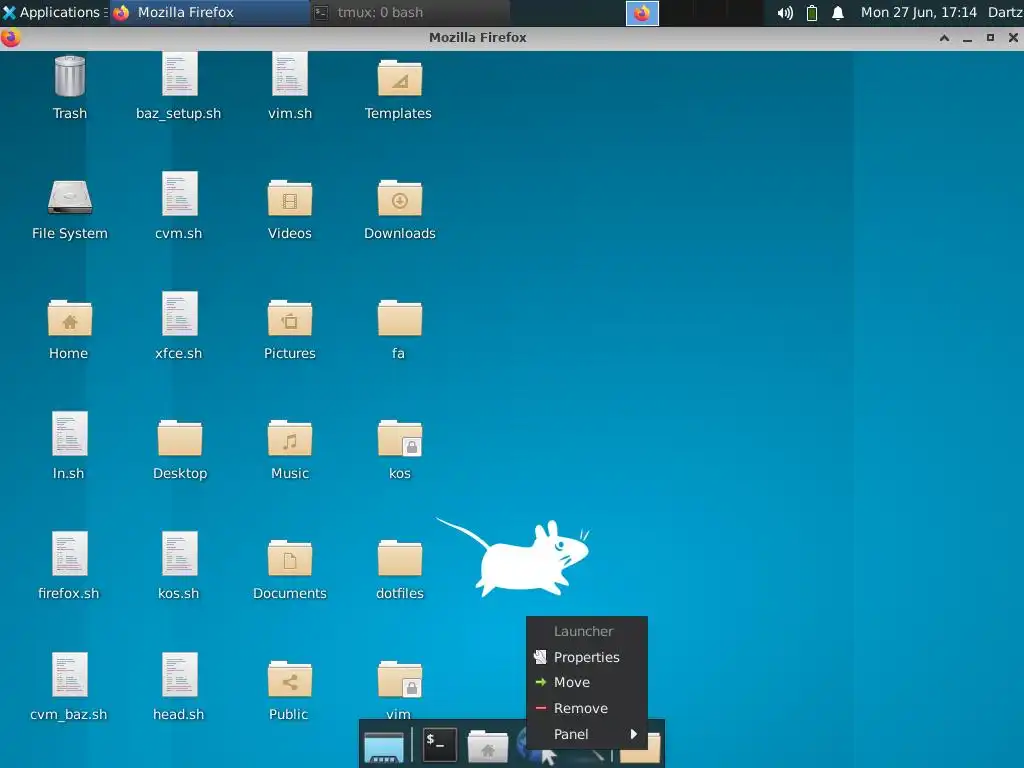Launch the terminal from the dock
This screenshot has height=768, width=1024.
(440, 744)
